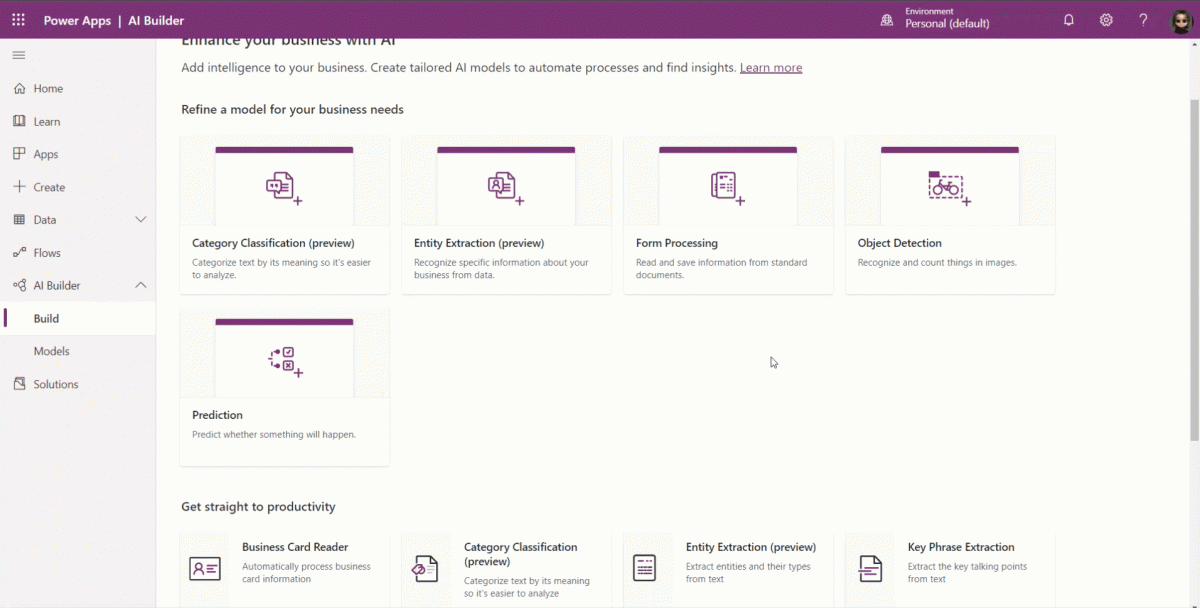Click the Create plus icon
Screen dimensions: 1200x608
(x=19, y=187)
